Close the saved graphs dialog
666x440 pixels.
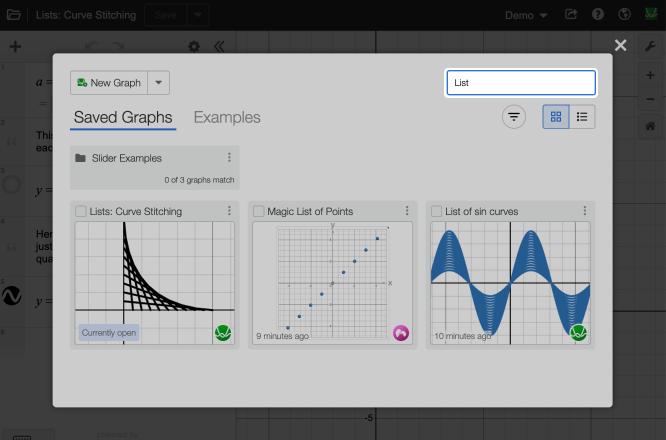(x=620, y=46)
